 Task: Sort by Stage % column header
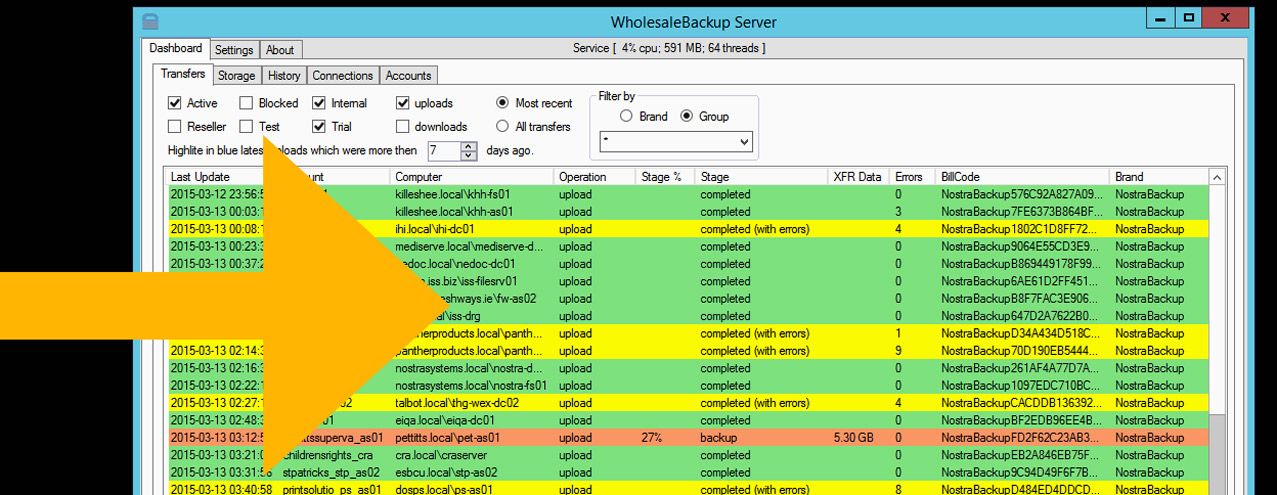click(x=666, y=177)
